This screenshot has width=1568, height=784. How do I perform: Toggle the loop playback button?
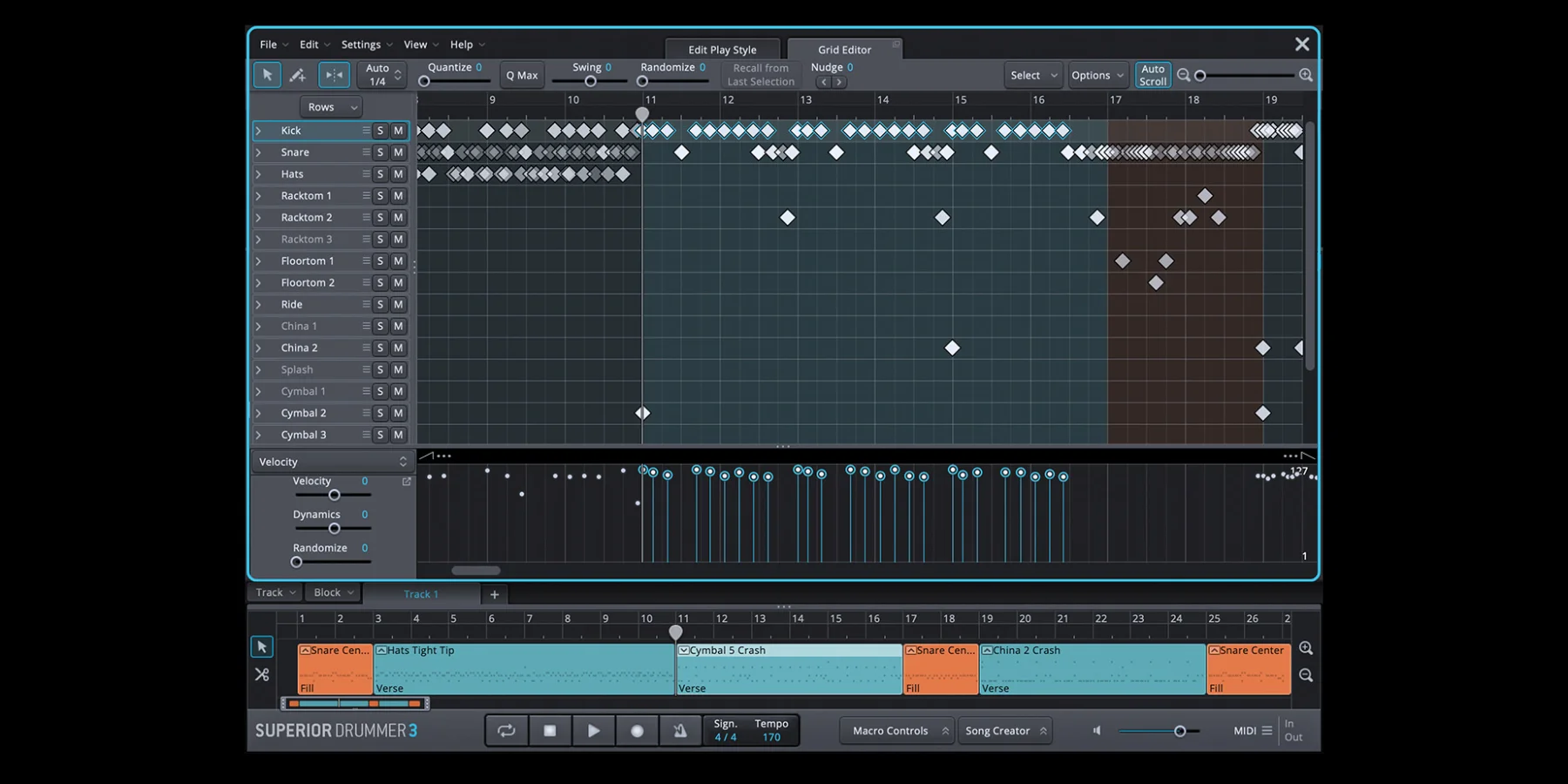coord(506,731)
